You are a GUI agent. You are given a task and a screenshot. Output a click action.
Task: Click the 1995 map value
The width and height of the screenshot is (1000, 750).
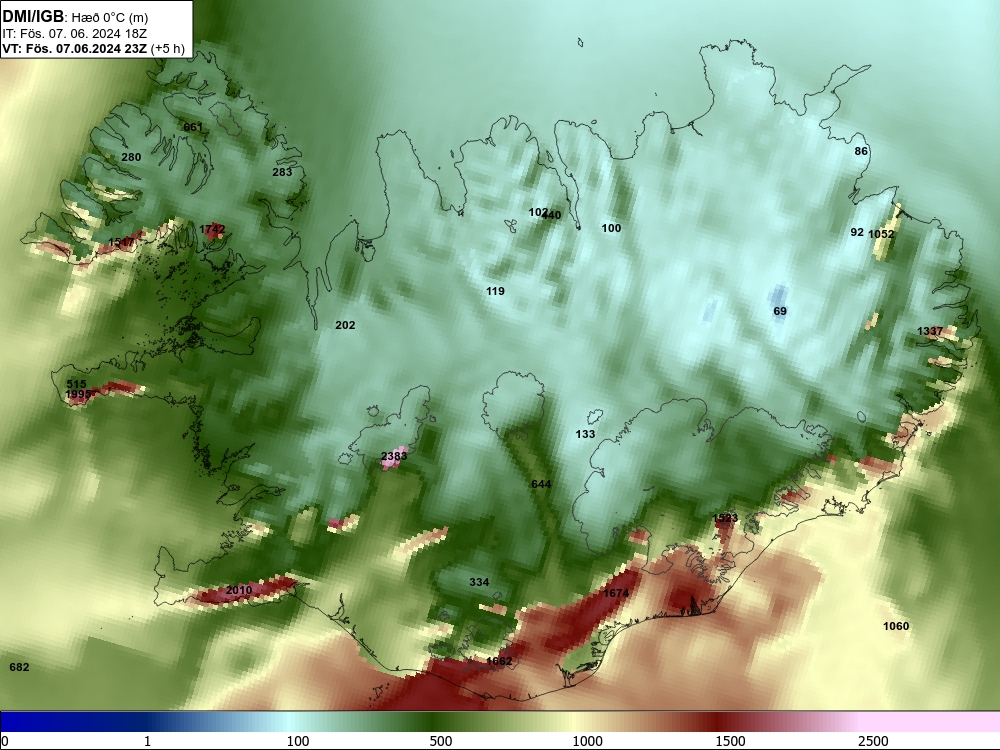78,395
